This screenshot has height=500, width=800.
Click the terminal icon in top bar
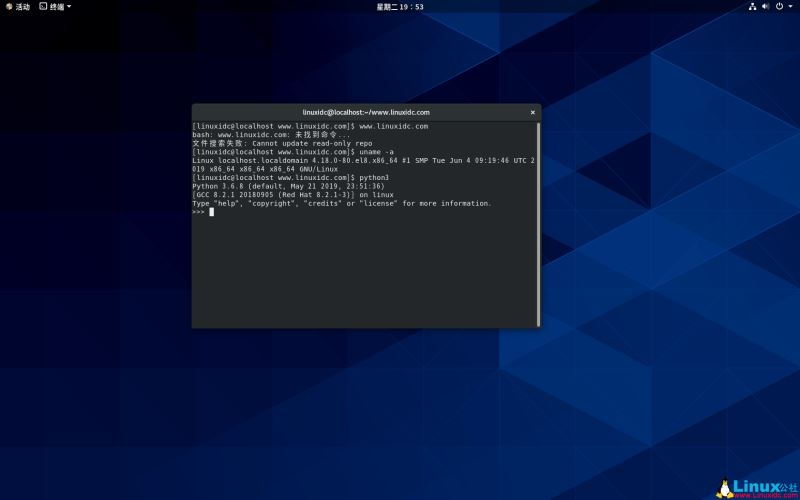43,6
